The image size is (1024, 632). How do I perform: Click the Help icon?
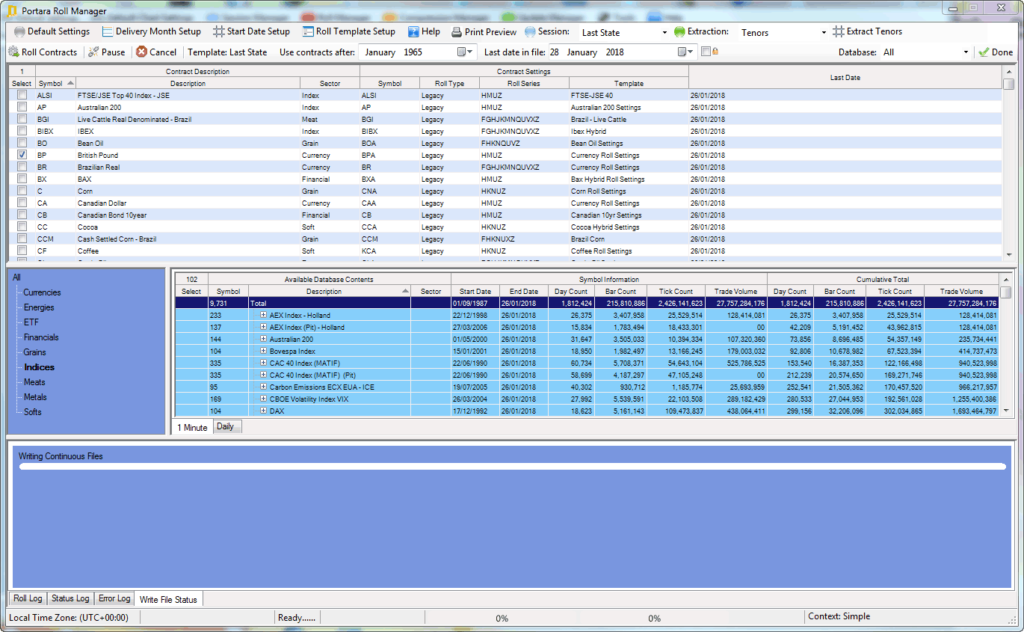point(413,31)
